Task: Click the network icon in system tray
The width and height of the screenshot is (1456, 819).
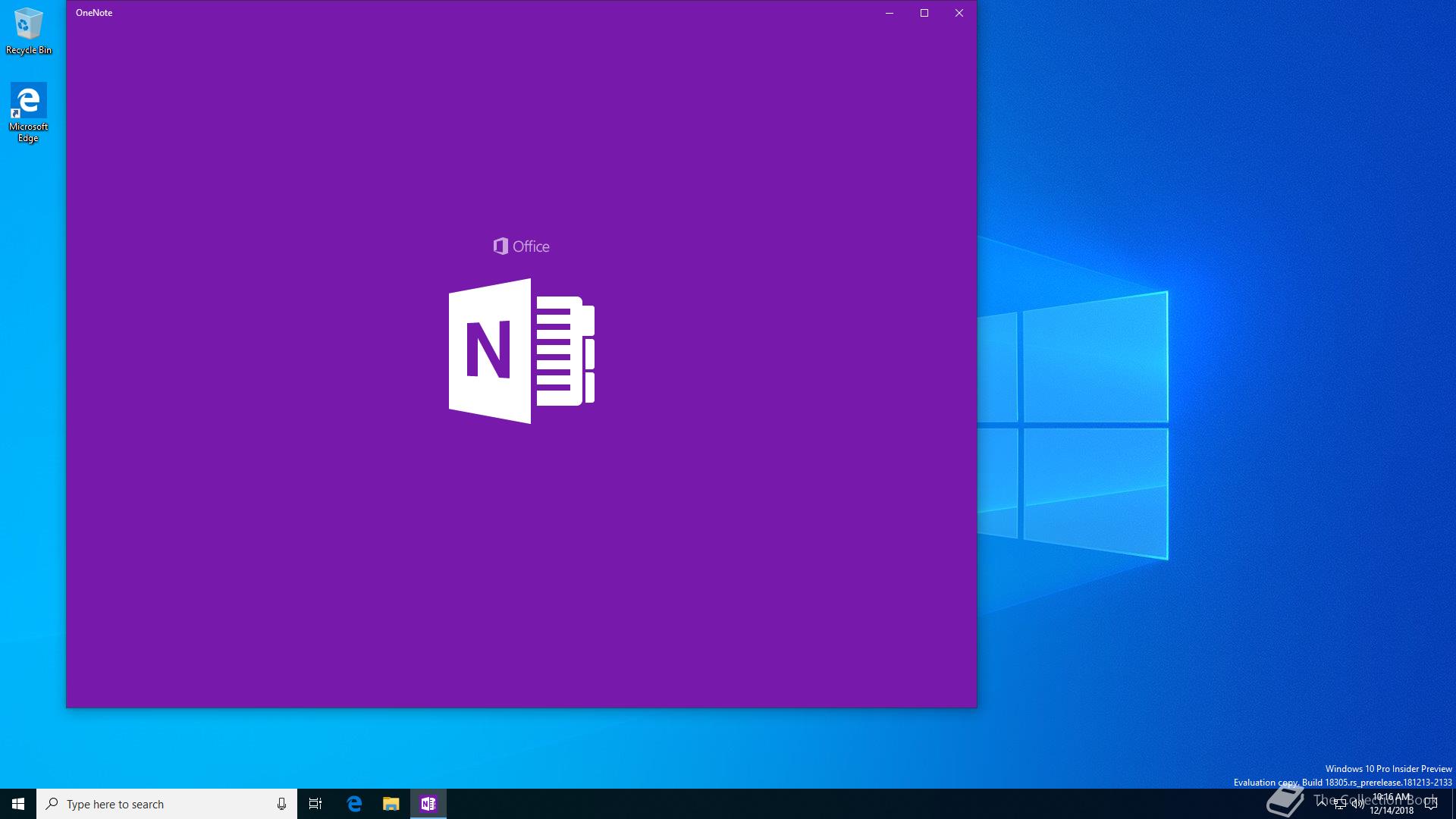Action: (x=1340, y=804)
